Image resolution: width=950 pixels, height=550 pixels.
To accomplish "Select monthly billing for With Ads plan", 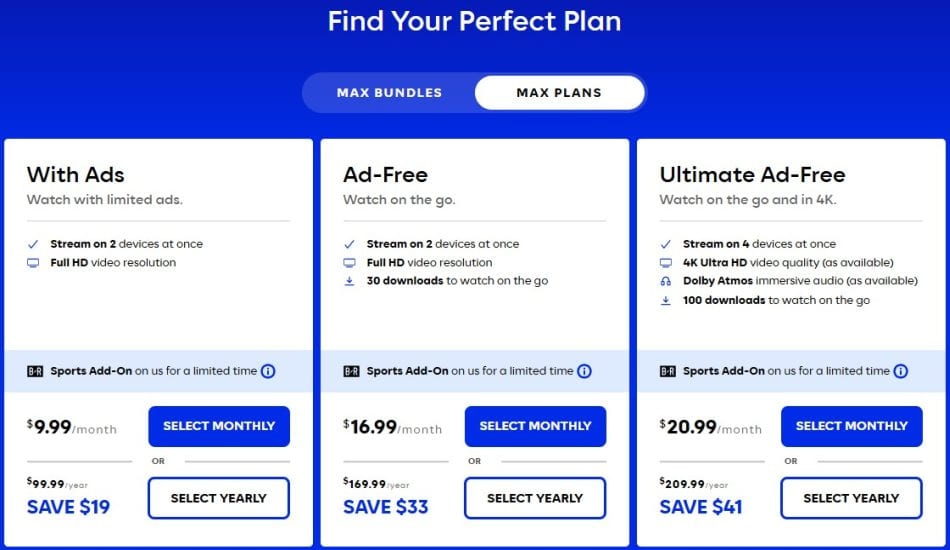I will tap(219, 426).
